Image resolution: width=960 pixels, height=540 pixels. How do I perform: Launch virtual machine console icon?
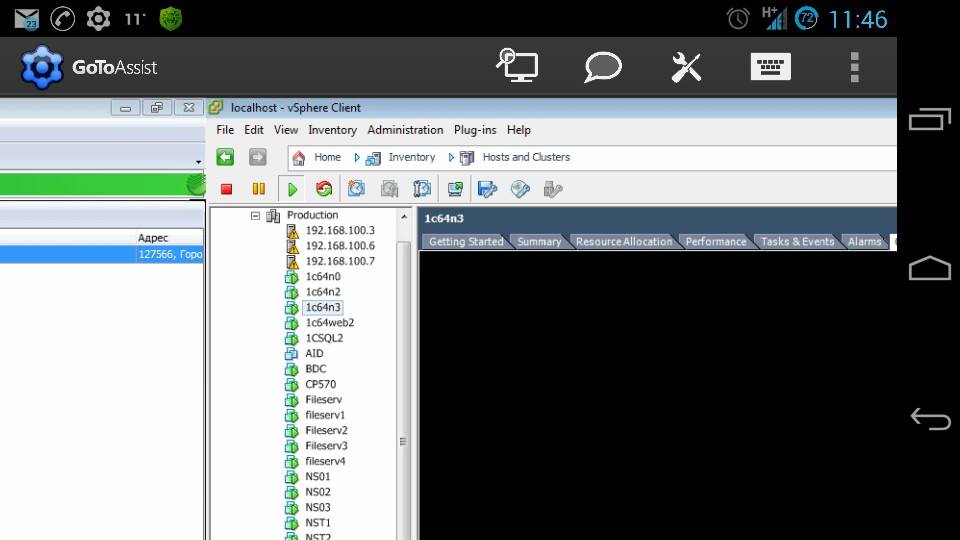click(x=455, y=189)
